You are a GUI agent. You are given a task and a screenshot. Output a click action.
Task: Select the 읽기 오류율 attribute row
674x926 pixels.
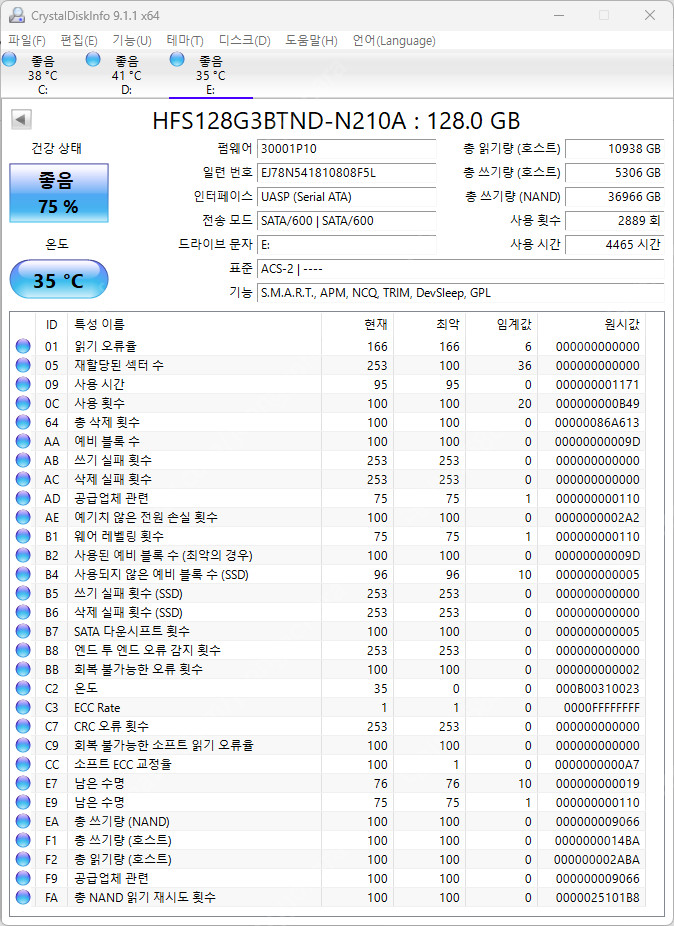[x=330, y=346]
